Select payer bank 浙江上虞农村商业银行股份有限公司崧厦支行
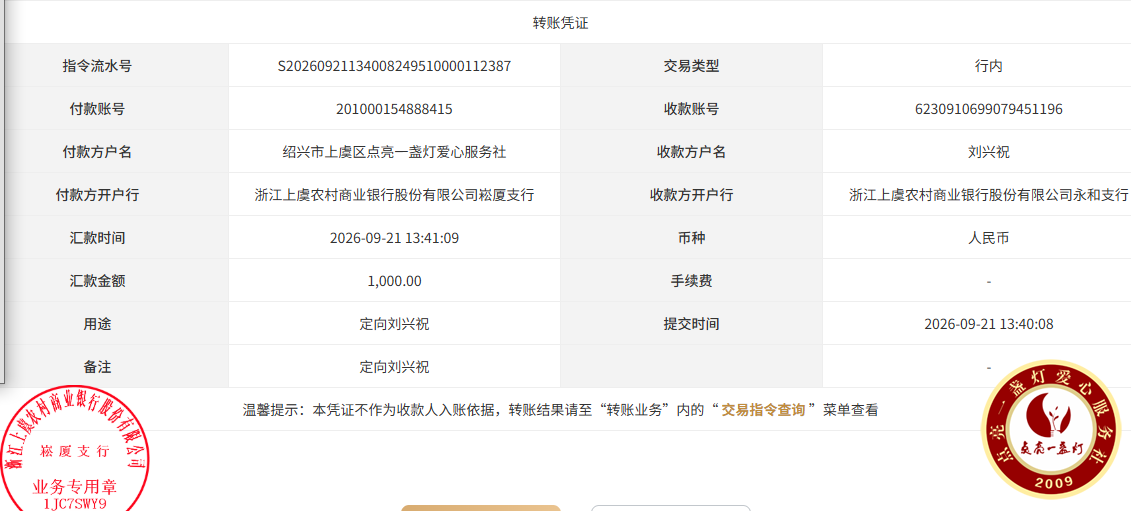The image size is (1131, 511). point(395,196)
